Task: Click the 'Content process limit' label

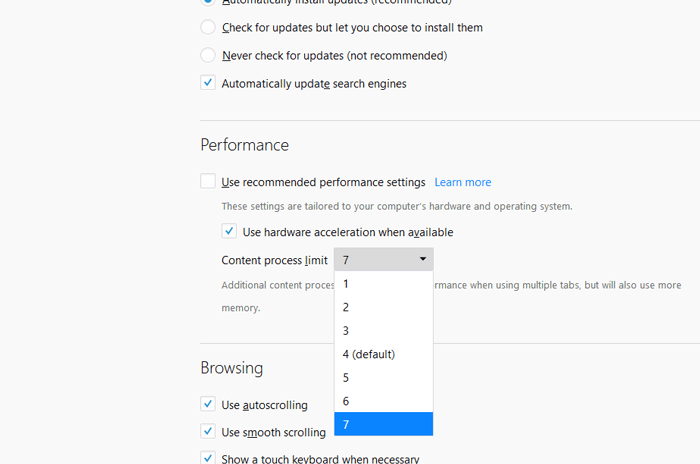Action: tap(274, 260)
